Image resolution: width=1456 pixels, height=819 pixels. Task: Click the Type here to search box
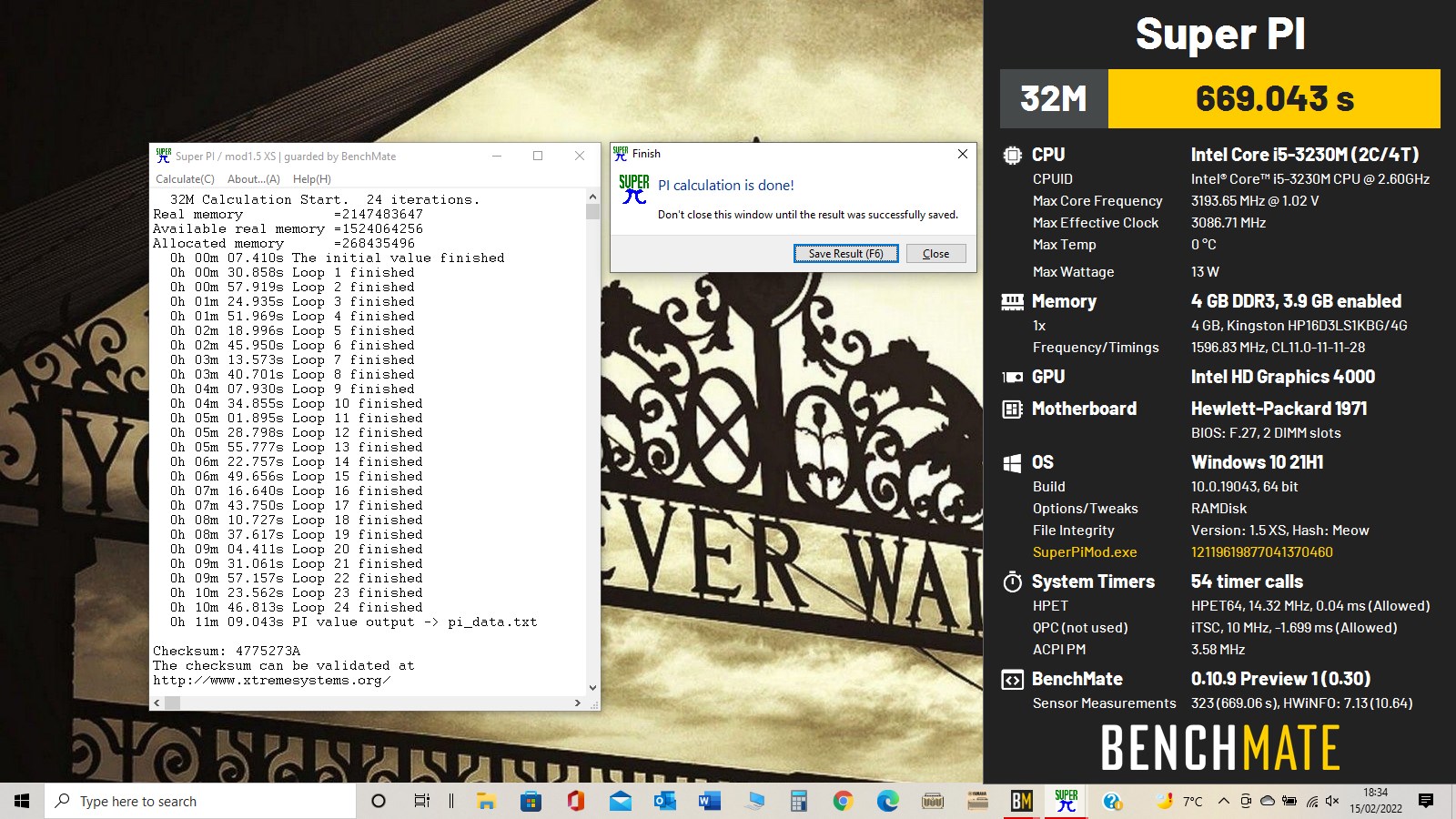[200, 801]
